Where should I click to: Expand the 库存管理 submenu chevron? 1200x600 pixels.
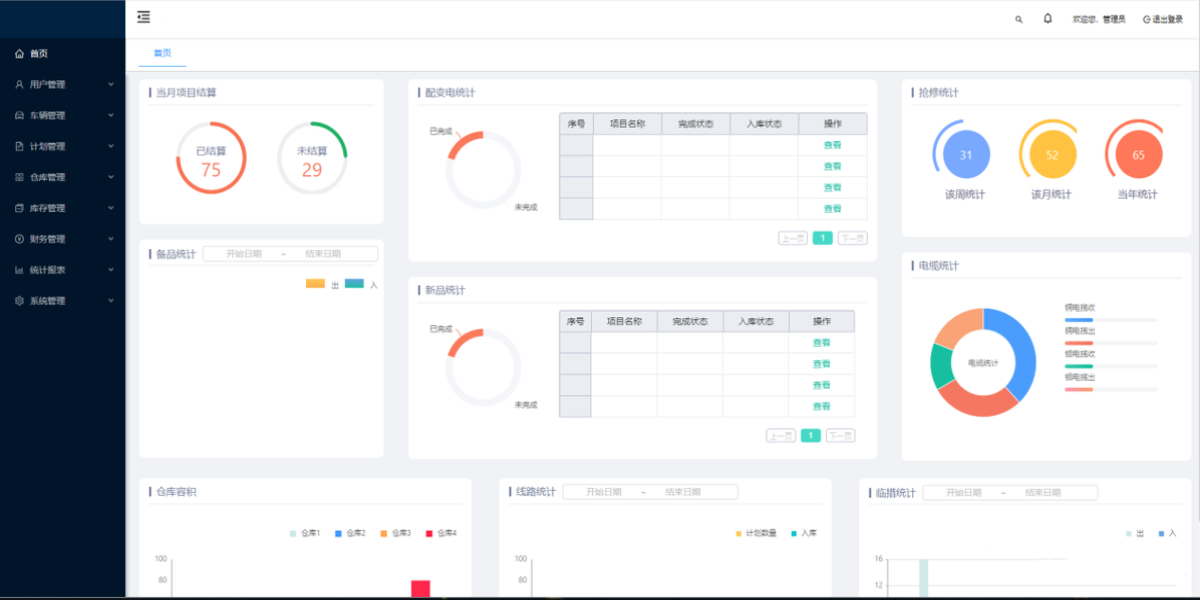click(111, 208)
